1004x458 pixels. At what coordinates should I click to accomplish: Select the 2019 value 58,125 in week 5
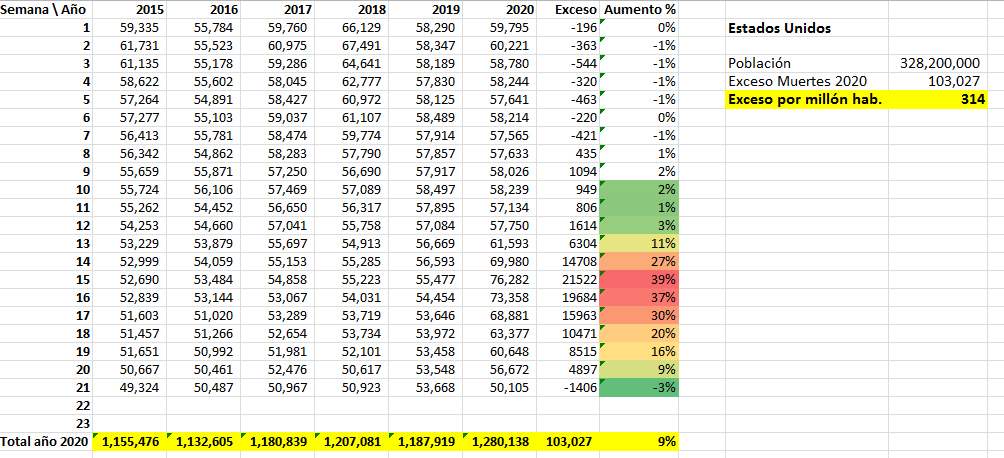pyautogui.click(x=425, y=99)
